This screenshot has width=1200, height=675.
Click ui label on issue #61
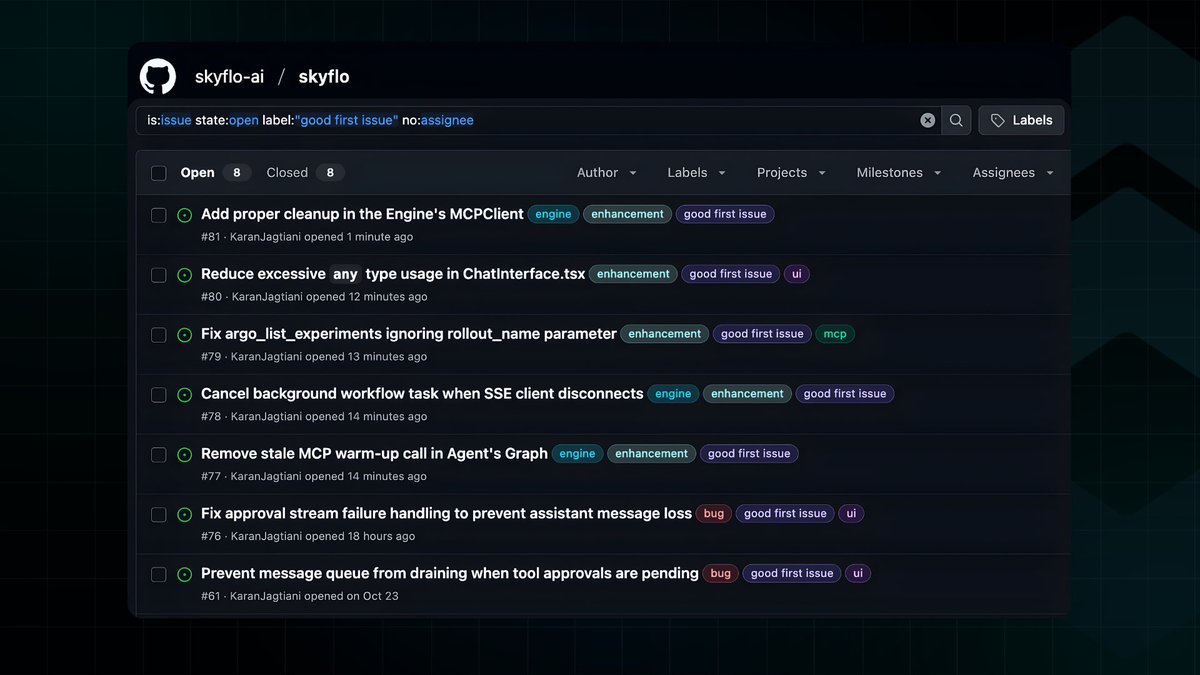pyautogui.click(x=858, y=574)
